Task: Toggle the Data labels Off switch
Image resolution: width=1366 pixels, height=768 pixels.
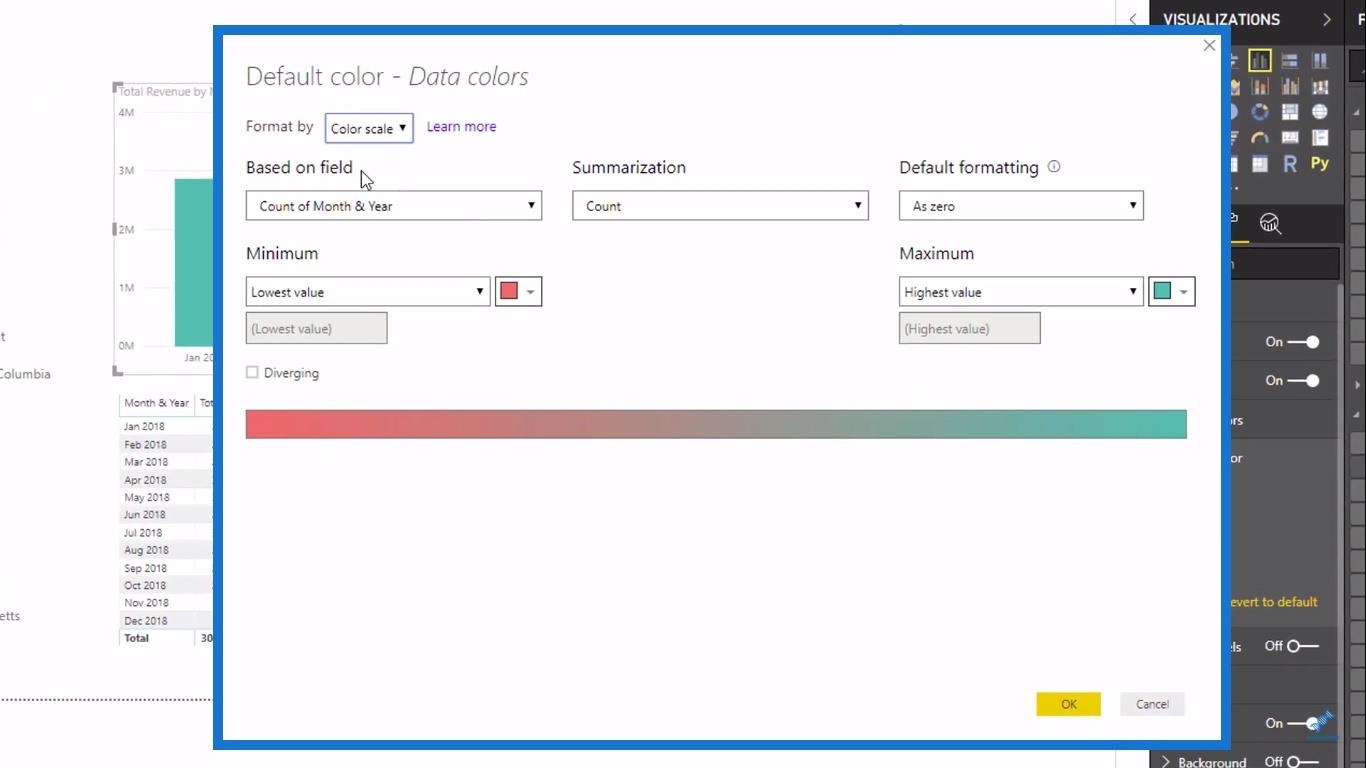Action: (1303, 646)
